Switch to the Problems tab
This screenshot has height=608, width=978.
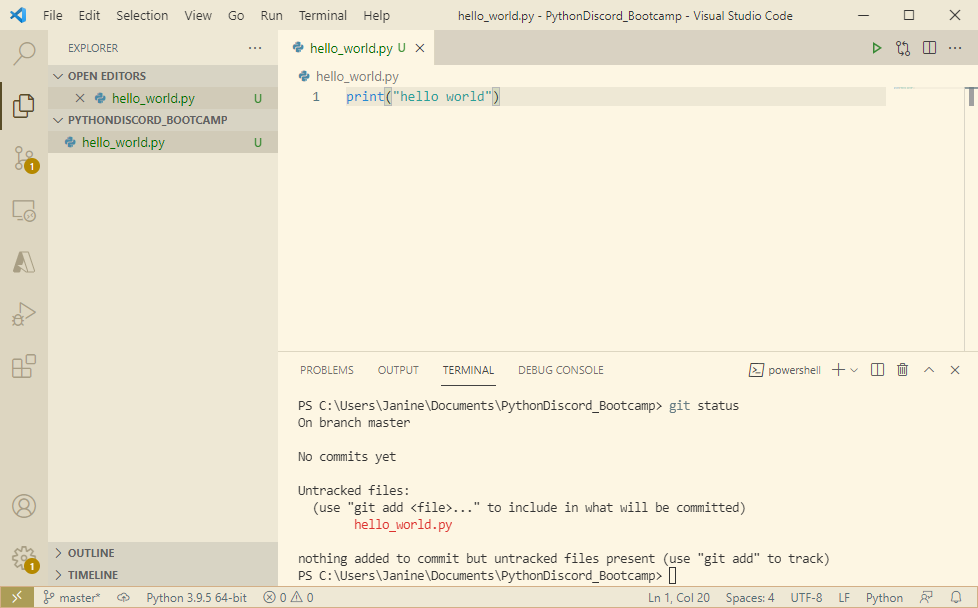point(327,370)
